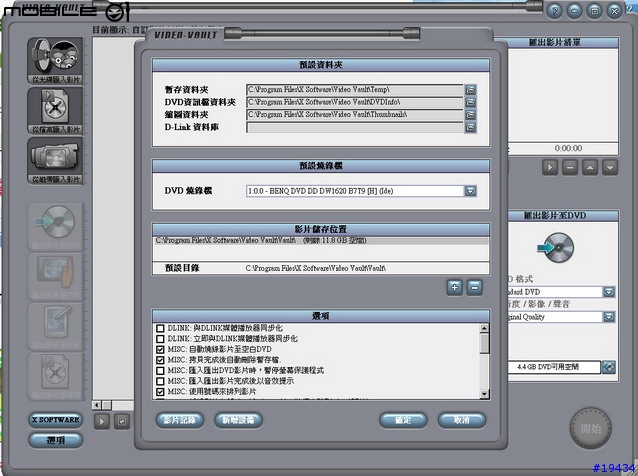
Task: Uncheck MISC auto burn to blank DVD
Action: pos(160,349)
